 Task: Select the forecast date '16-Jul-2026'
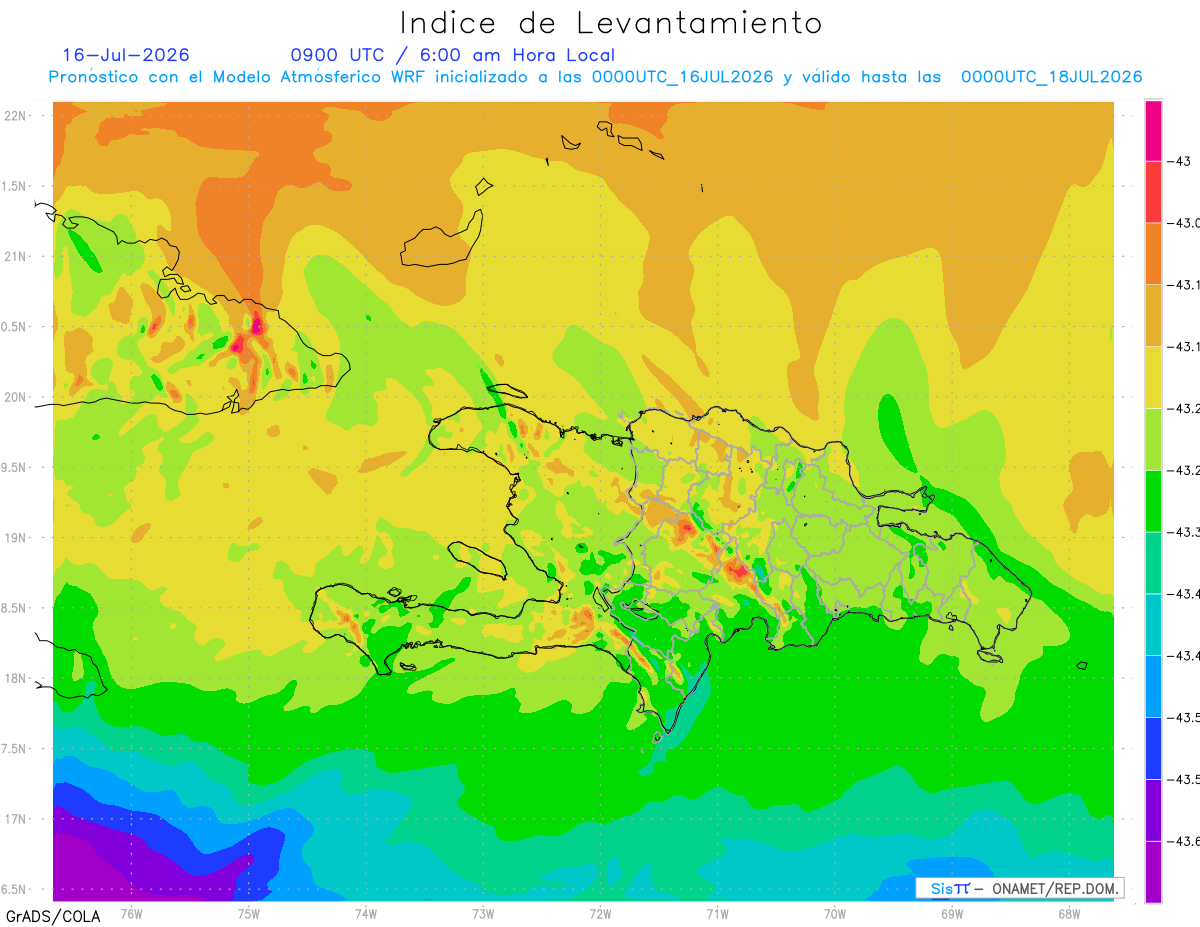tap(126, 55)
